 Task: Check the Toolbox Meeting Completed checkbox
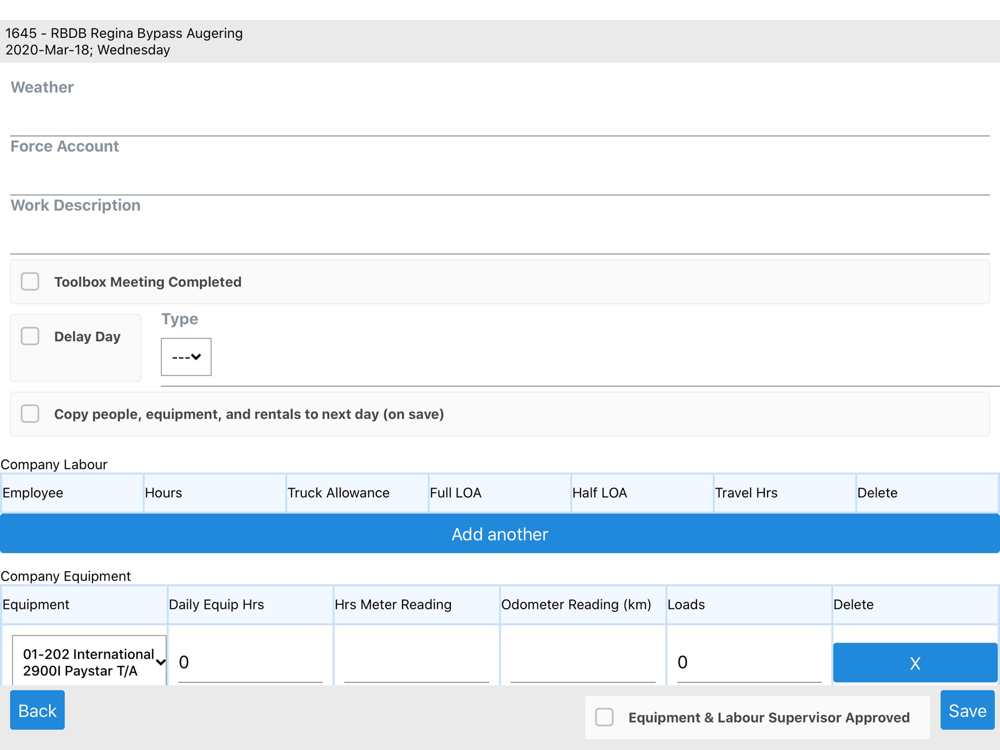tap(30, 282)
